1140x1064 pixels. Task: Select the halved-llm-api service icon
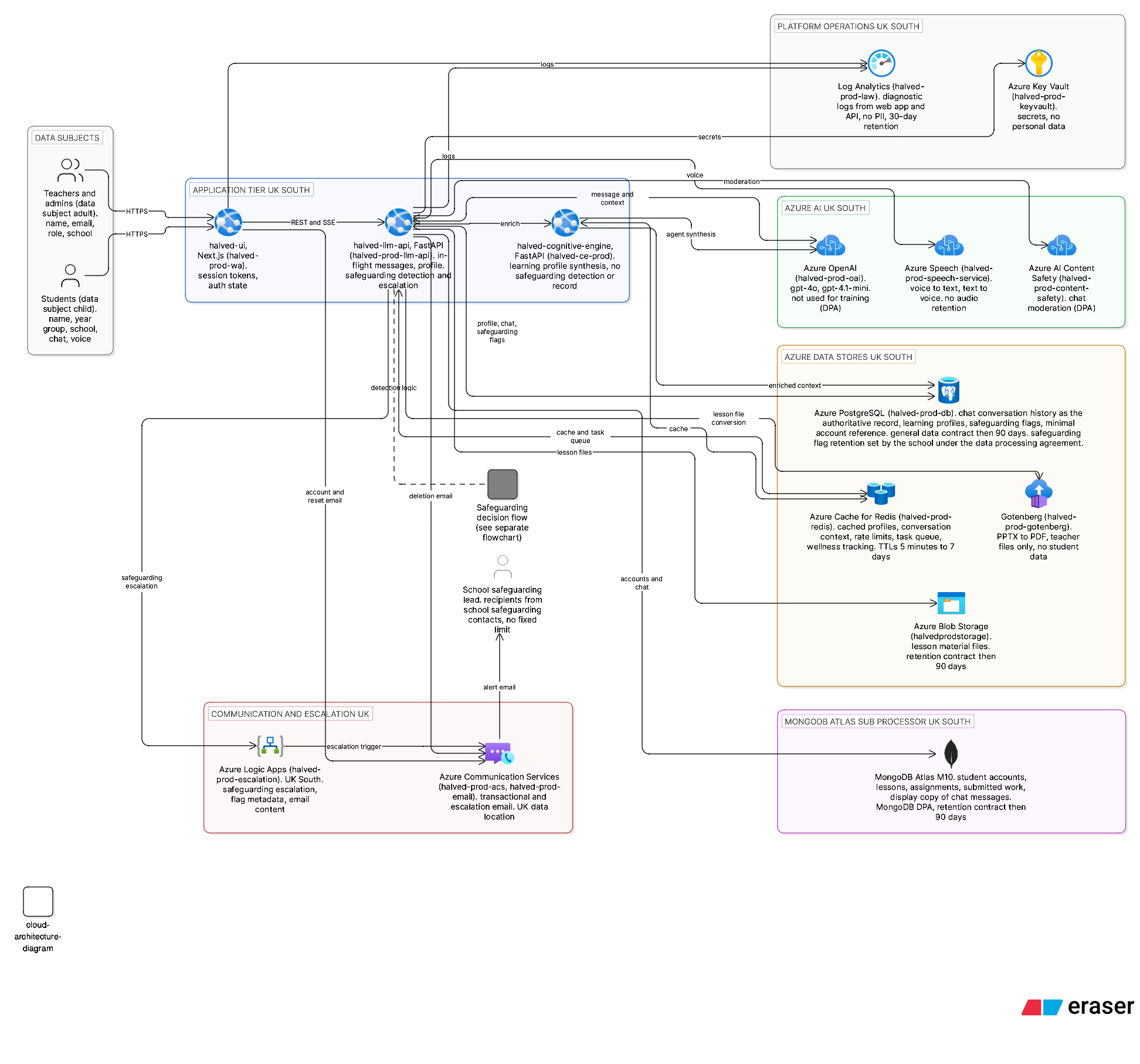click(x=399, y=222)
